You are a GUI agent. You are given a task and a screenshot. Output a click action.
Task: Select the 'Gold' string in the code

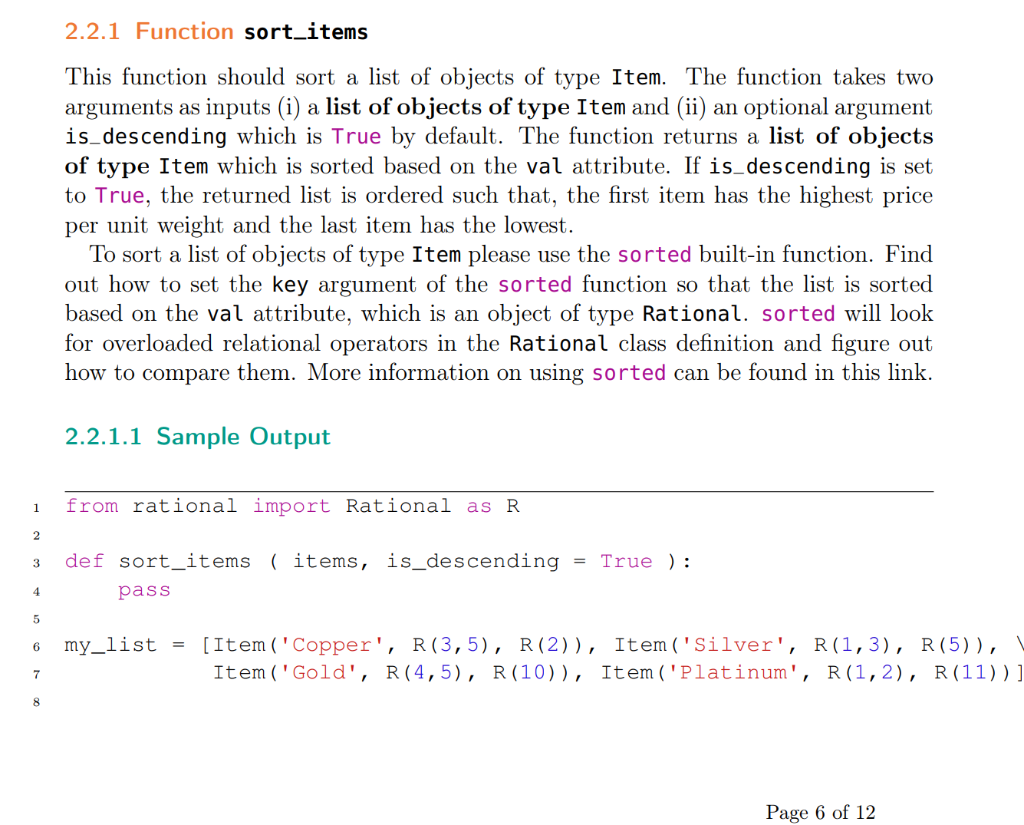pos(320,673)
